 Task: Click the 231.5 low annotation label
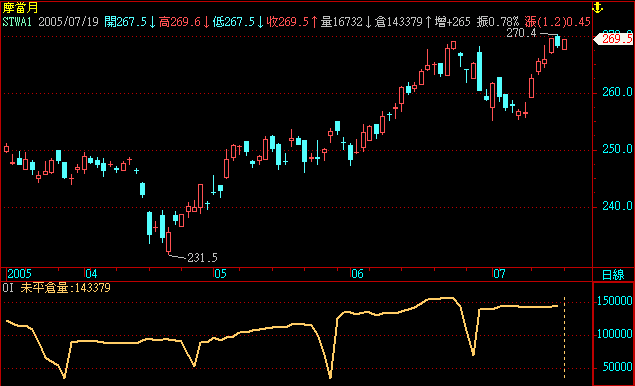[x=202, y=258]
